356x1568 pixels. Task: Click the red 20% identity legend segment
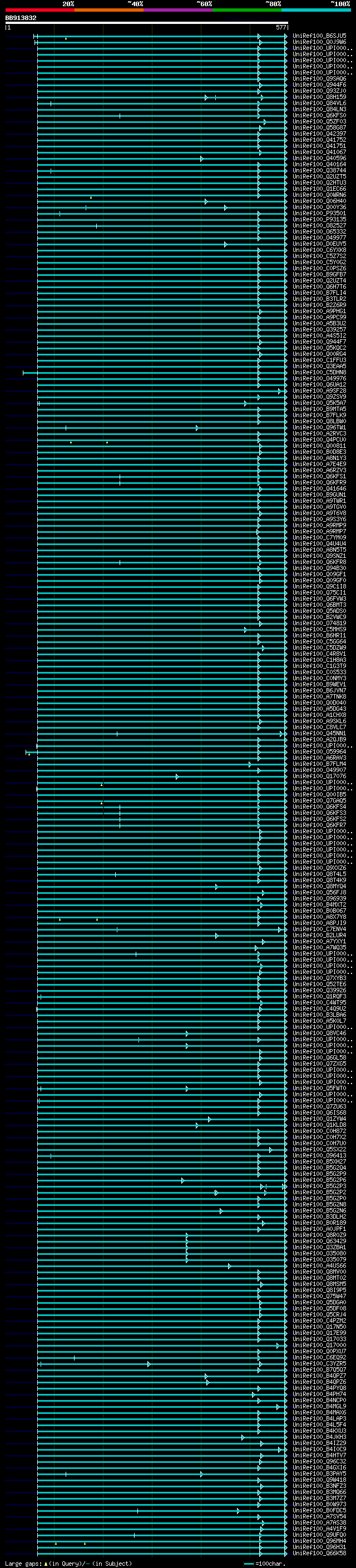[39, 10]
